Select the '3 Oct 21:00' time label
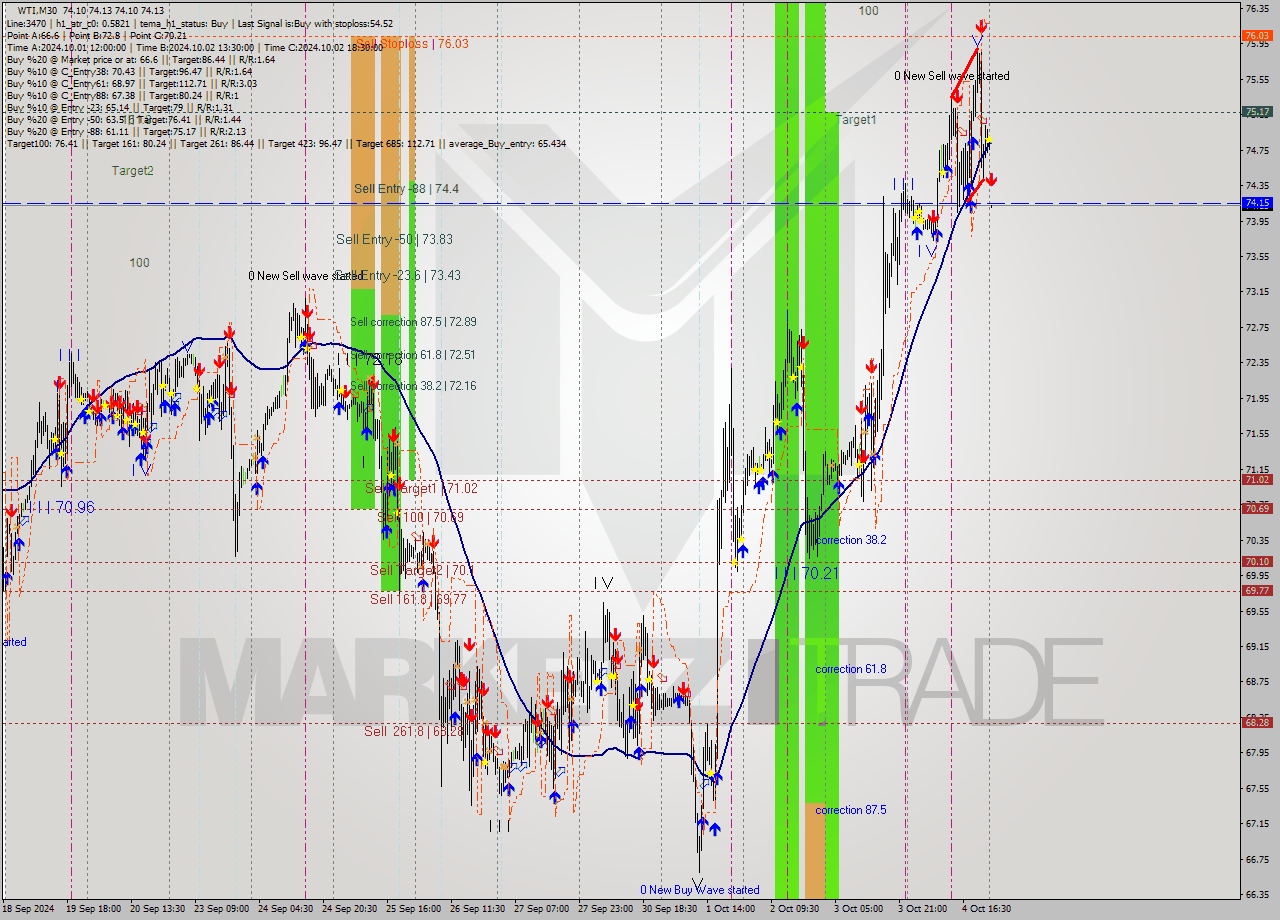This screenshot has height=920, width=1280. [923, 909]
